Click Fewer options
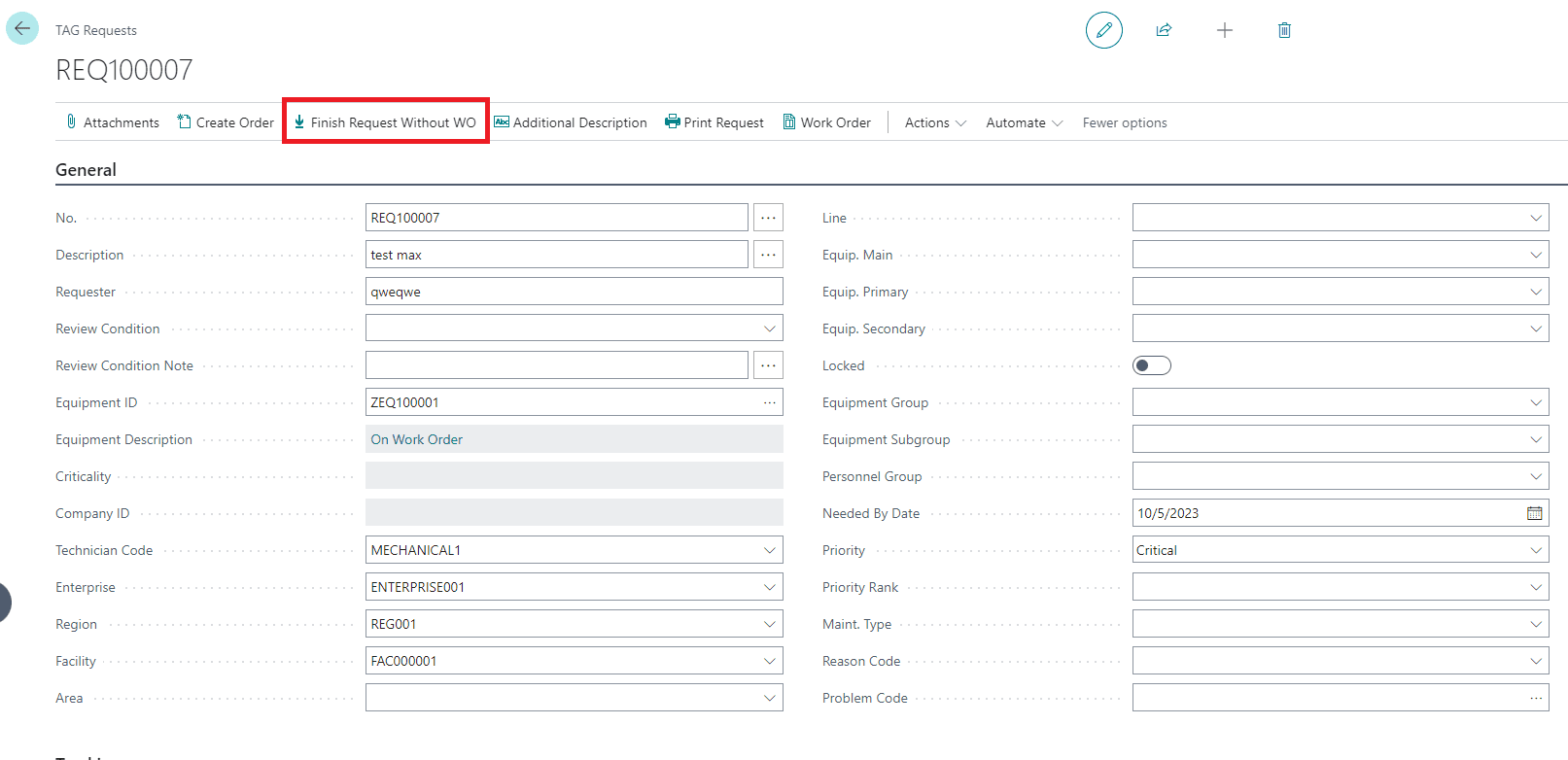The image size is (1568, 760). point(1125,122)
